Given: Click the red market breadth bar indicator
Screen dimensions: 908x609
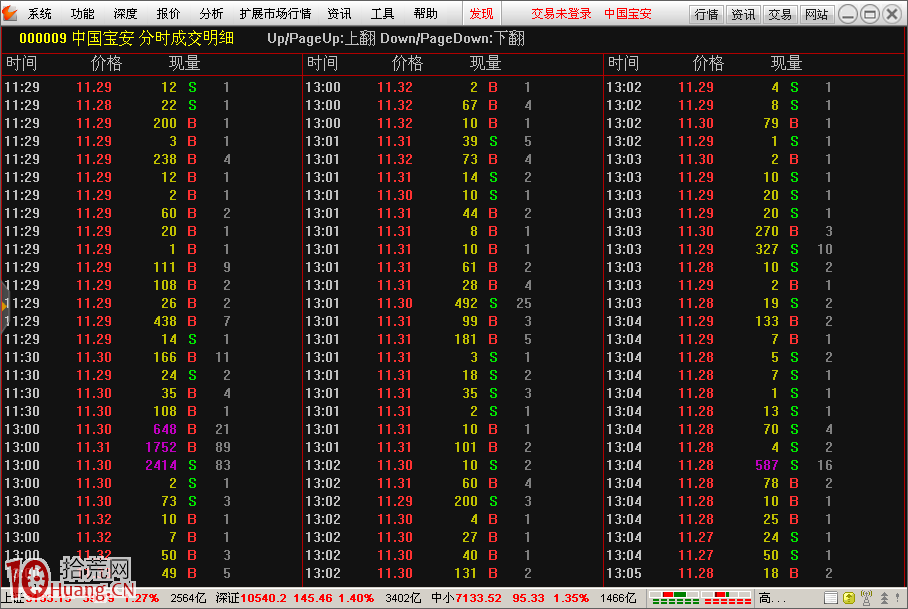Looking at the screenshot, I should click(x=726, y=598).
